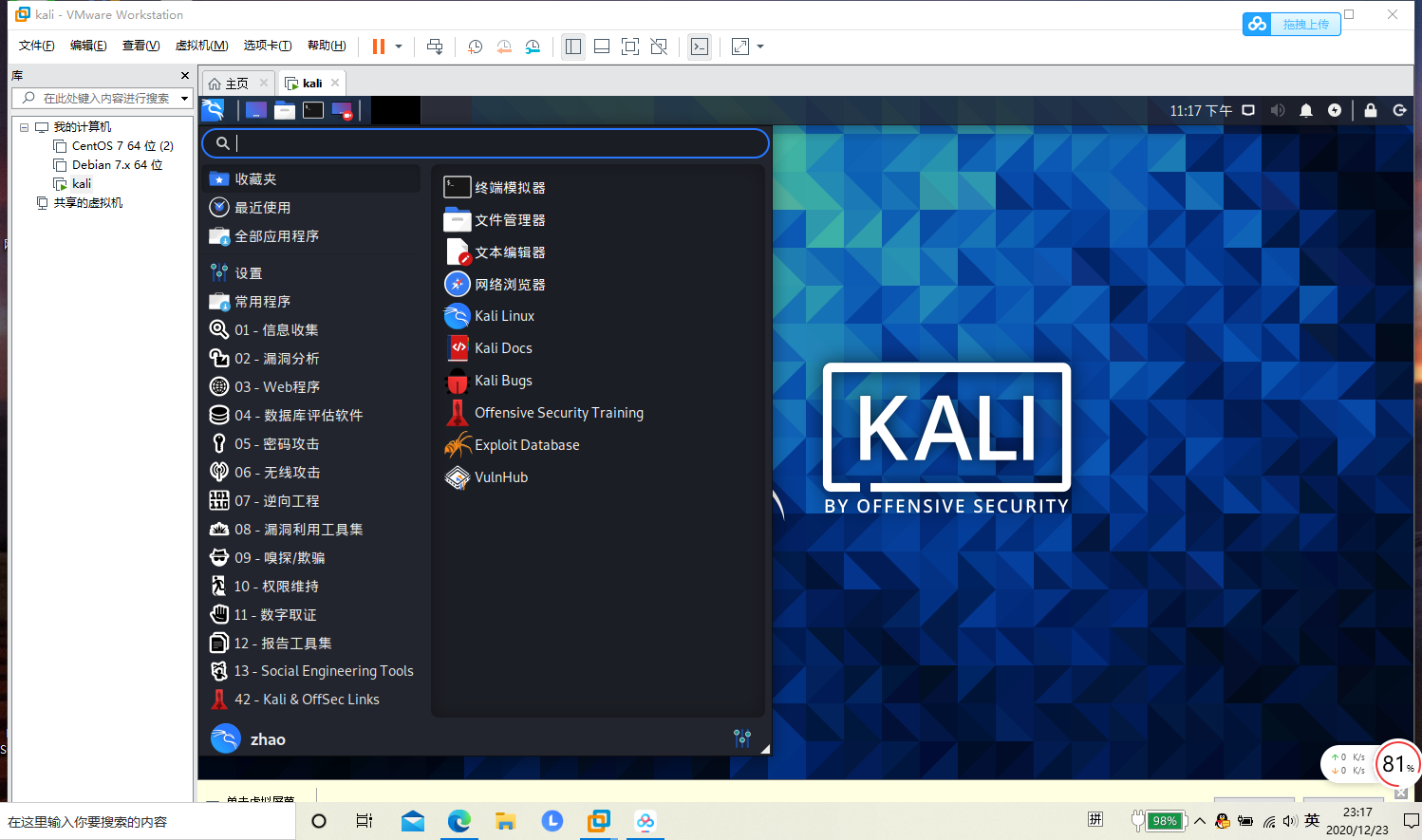Select 共享的虚拟机 in library
The height and width of the screenshot is (840, 1422).
tap(79, 203)
